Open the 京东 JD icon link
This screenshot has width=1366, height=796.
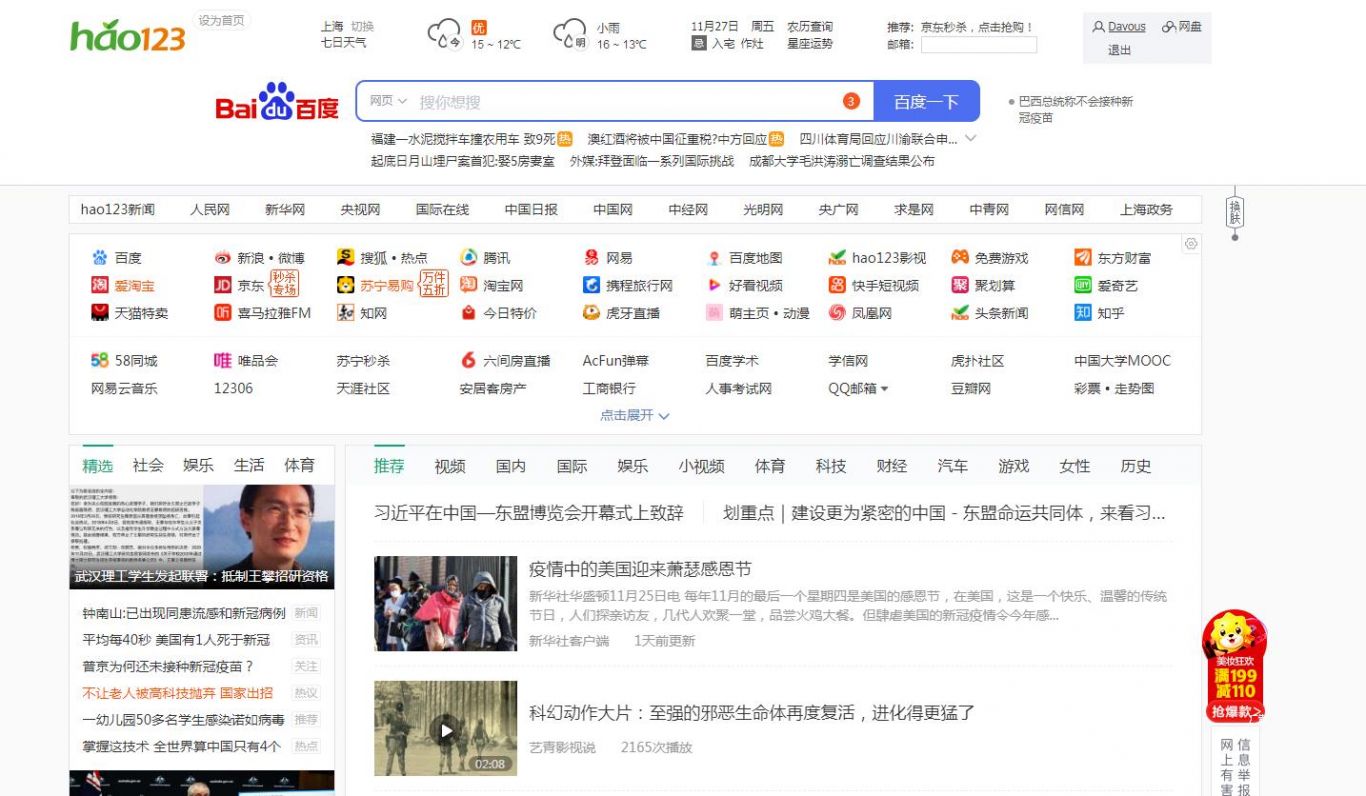tap(223, 286)
